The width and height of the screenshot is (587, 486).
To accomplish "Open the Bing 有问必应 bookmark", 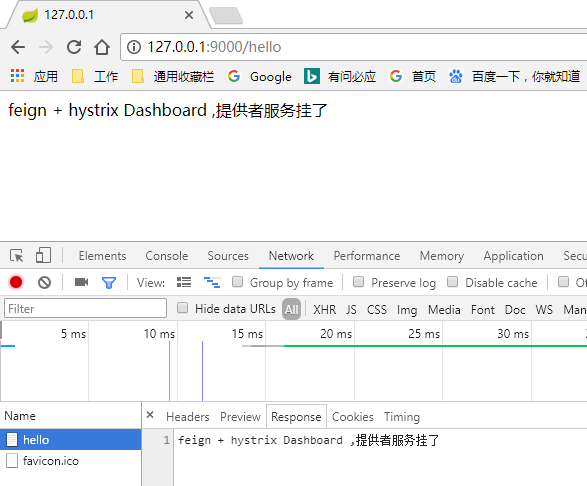I will 340,76.
